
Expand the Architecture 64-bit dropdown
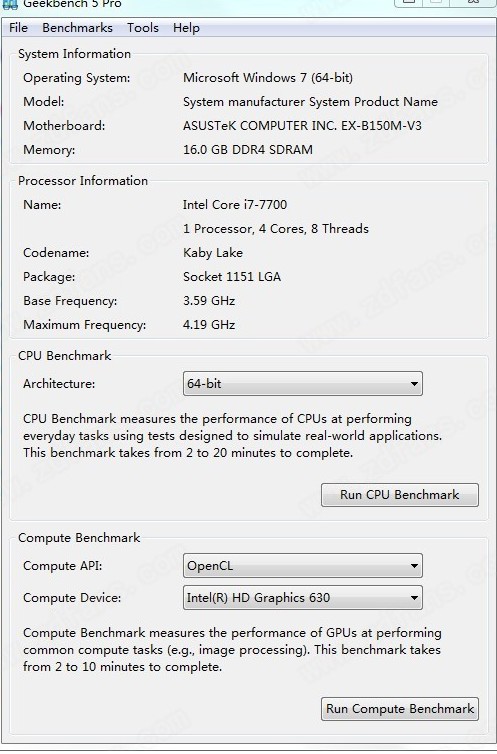pyautogui.click(x=303, y=384)
